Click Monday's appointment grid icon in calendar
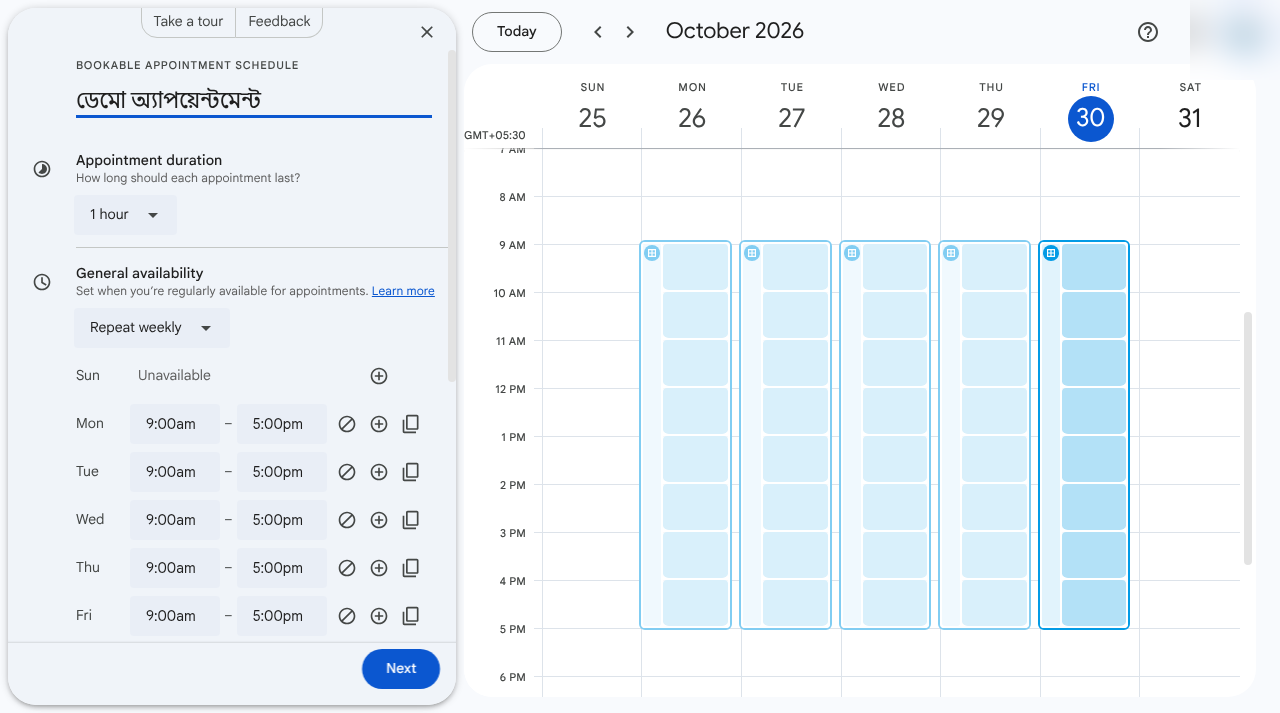The image size is (1280, 713). 652,253
